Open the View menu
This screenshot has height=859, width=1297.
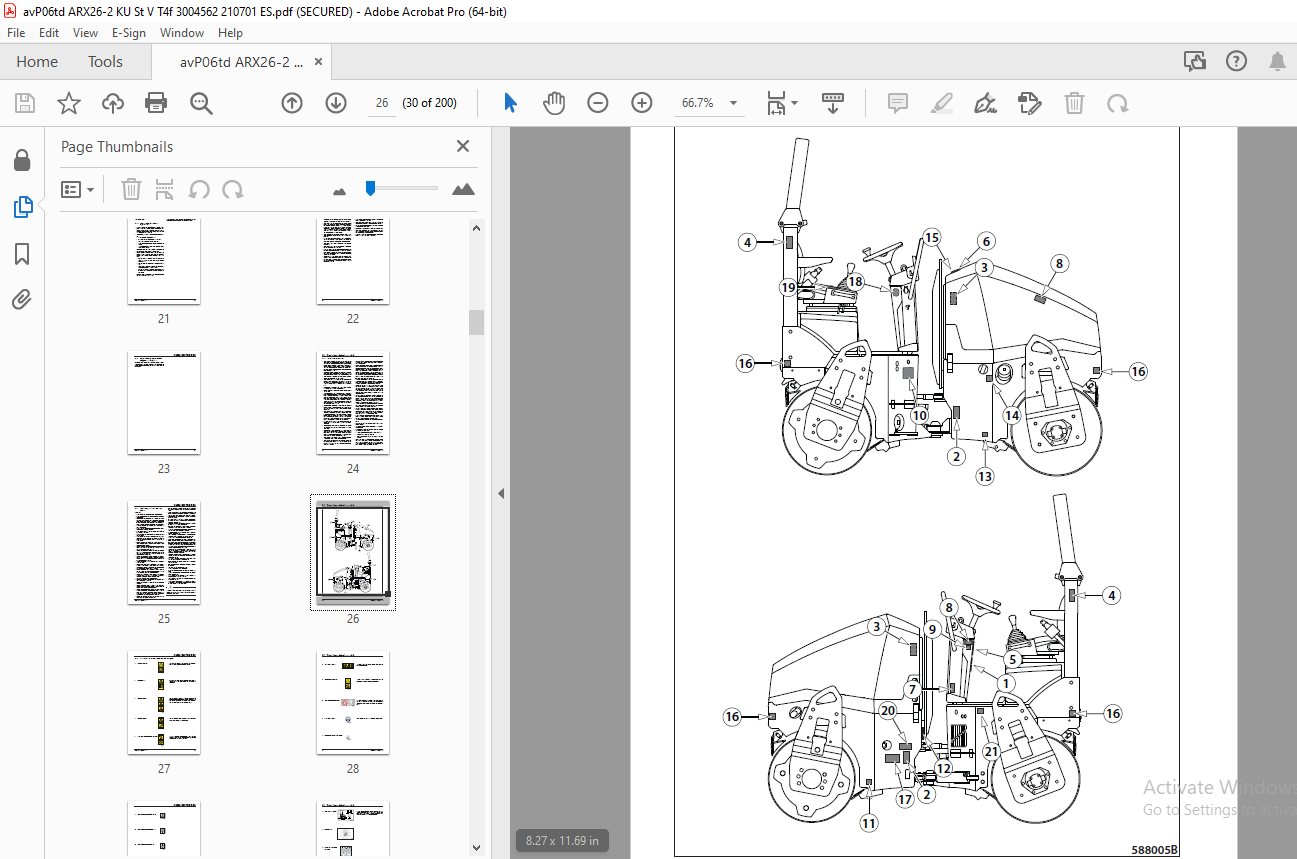85,32
